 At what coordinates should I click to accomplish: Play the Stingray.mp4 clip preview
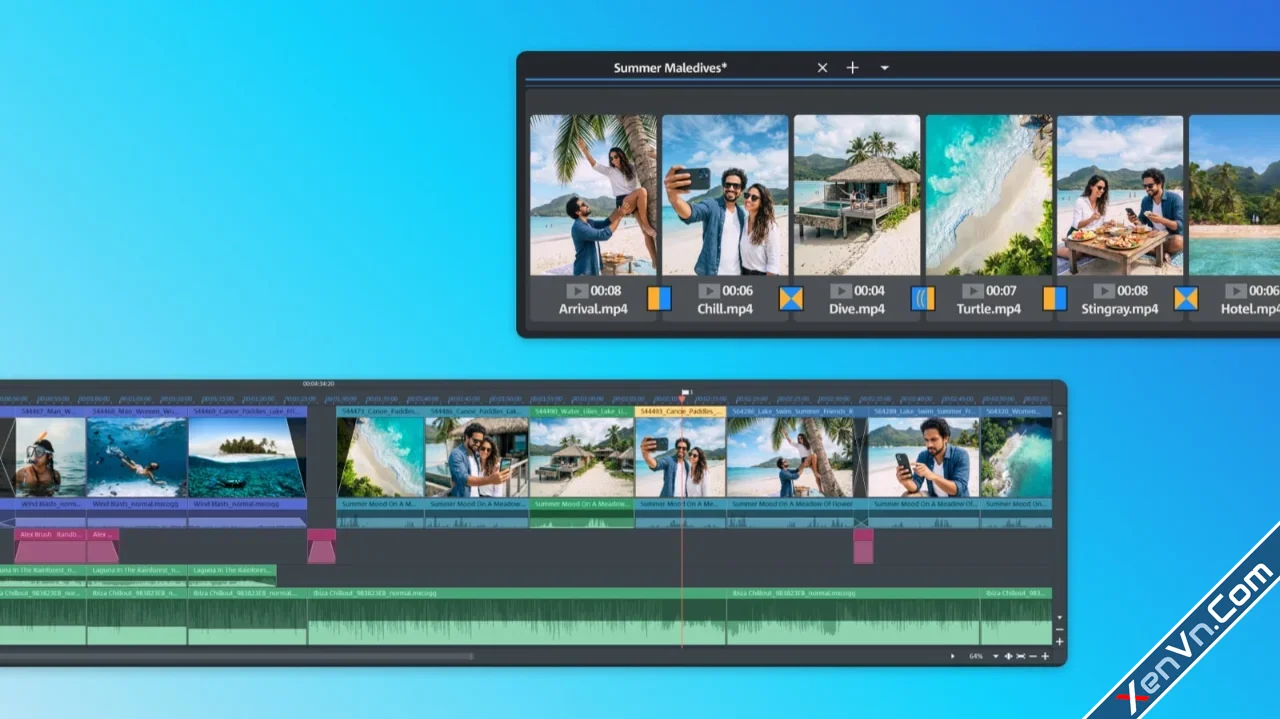1104,291
